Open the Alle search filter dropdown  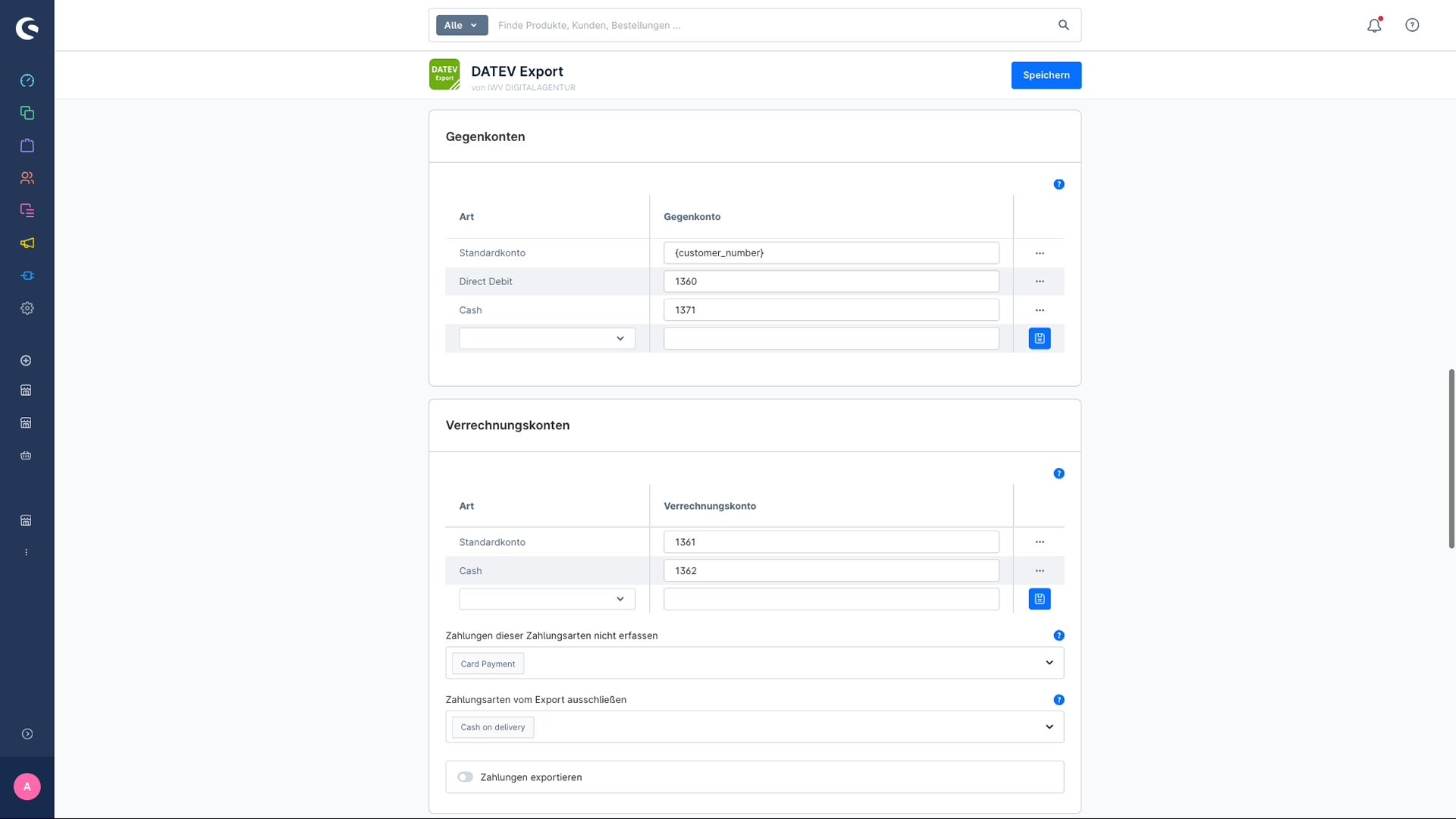(x=462, y=25)
